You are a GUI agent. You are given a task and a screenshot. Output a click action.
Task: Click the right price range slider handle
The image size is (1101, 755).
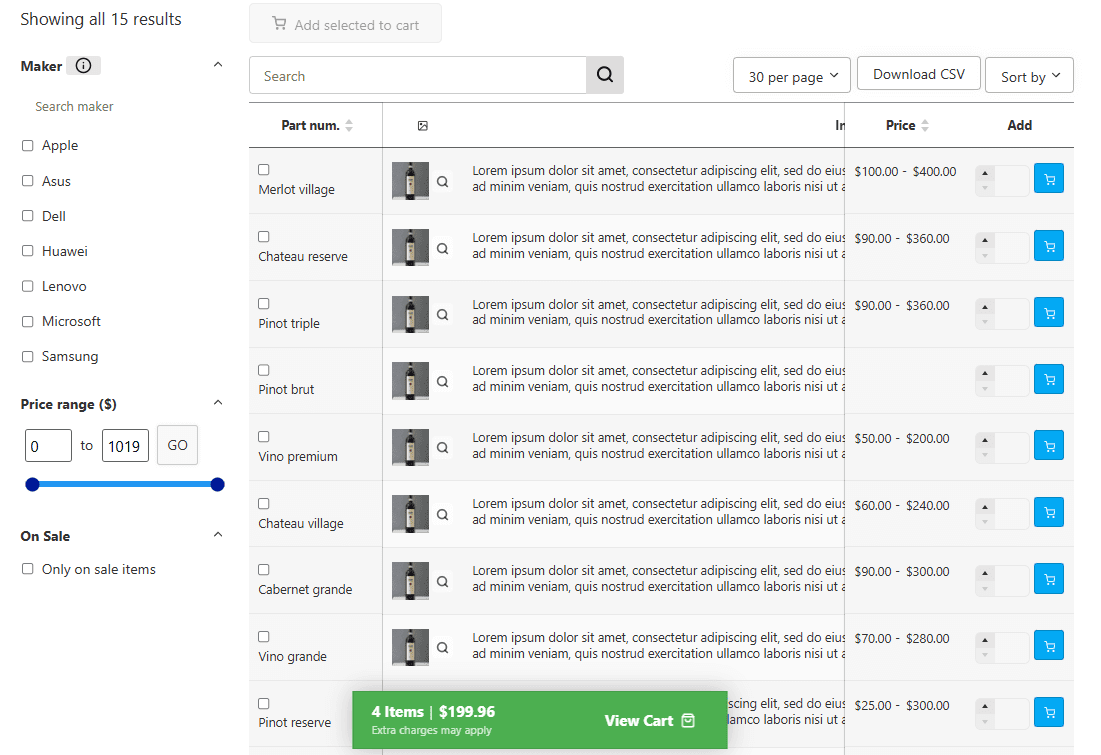point(218,485)
